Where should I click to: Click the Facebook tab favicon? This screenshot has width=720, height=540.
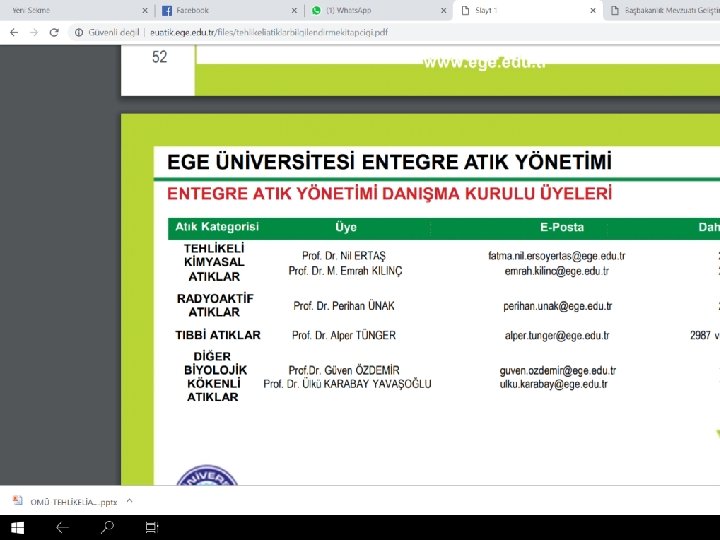pos(167,11)
